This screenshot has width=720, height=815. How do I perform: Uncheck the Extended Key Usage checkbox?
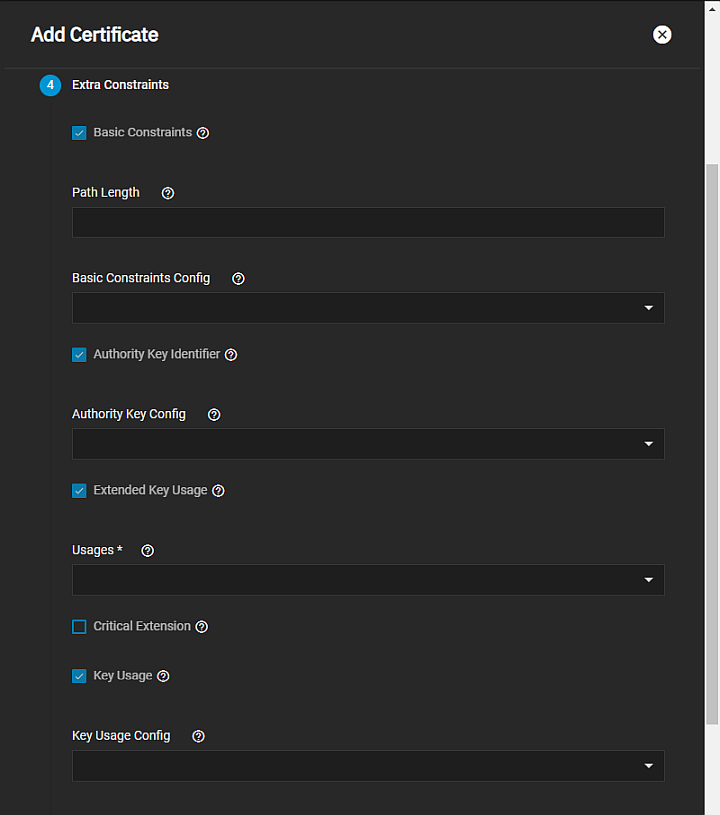click(x=79, y=491)
